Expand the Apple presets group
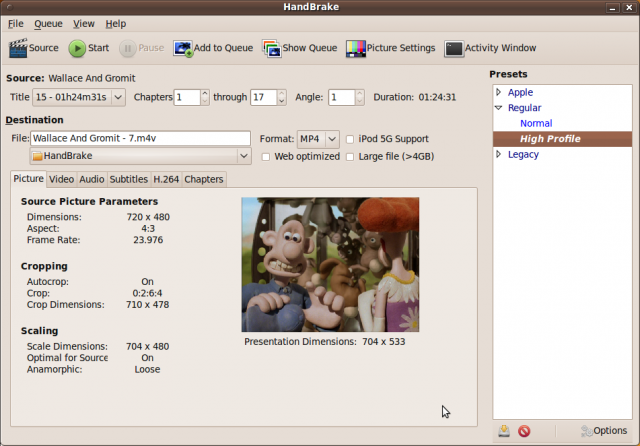The width and height of the screenshot is (640, 446). [x=499, y=93]
